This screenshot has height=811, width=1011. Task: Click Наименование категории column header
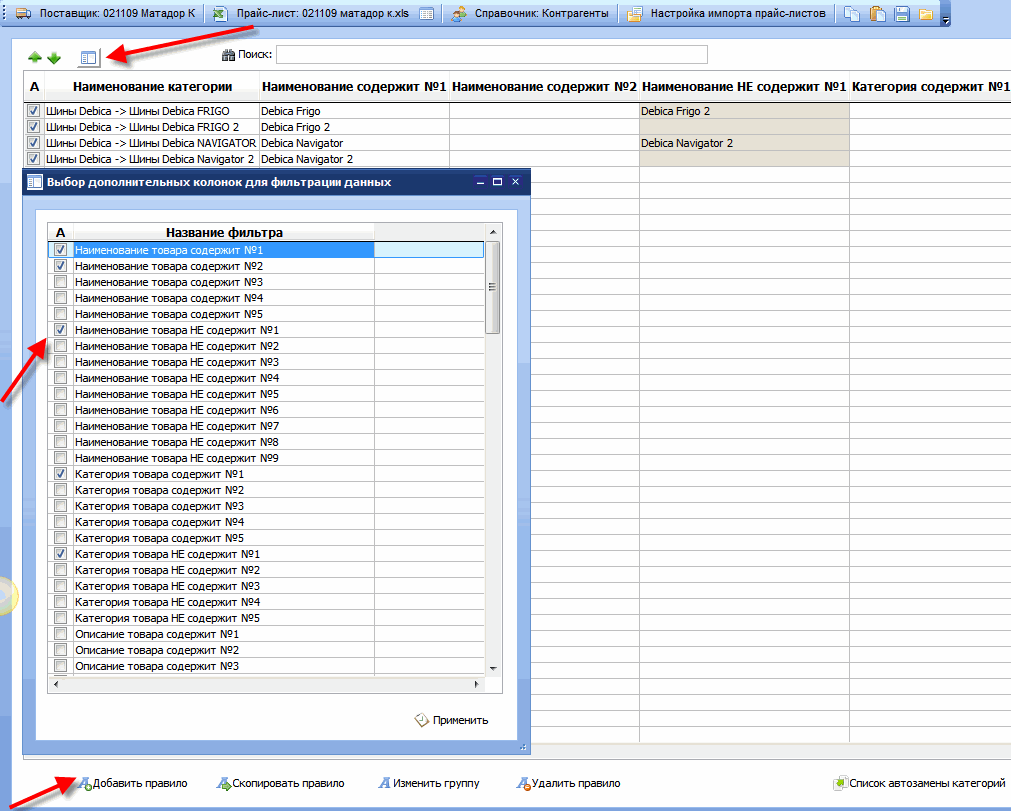point(152,86)
